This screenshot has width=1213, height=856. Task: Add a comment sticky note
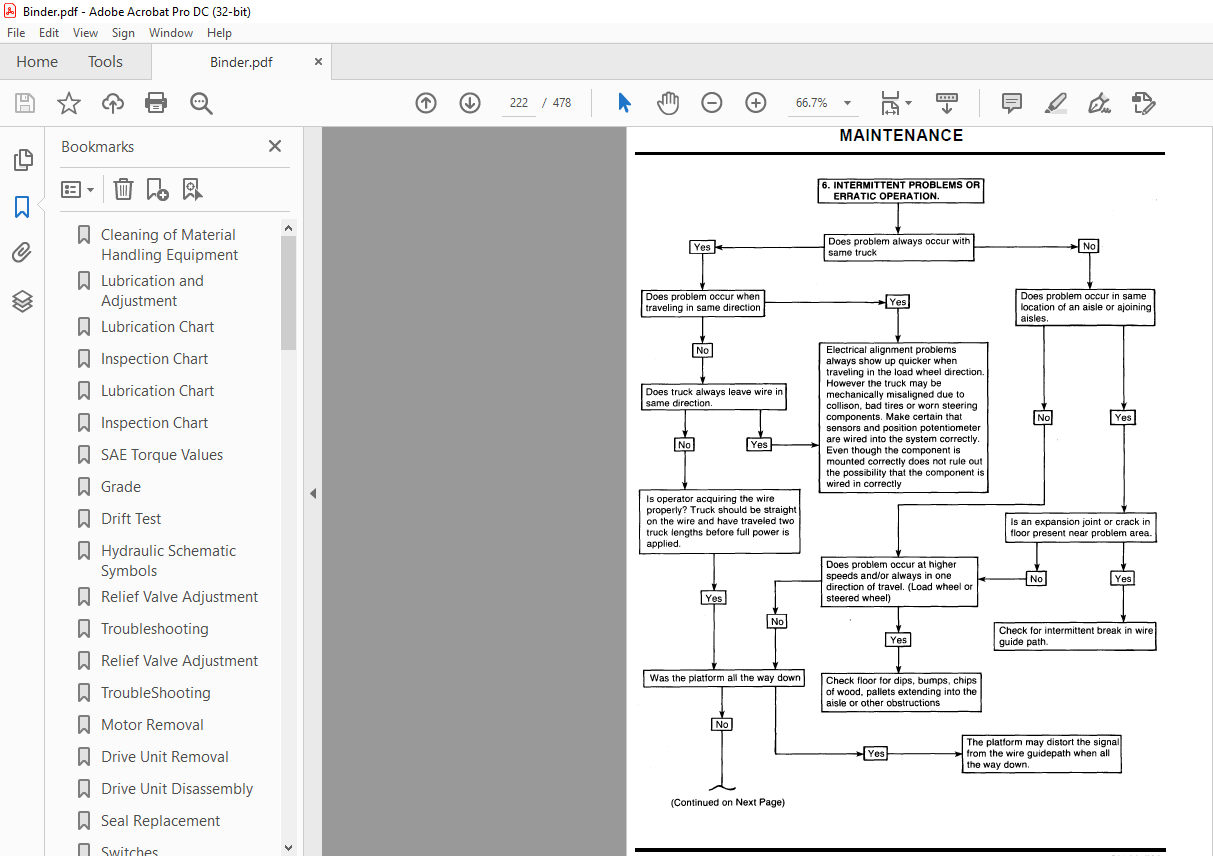[x=1012, y=103]
